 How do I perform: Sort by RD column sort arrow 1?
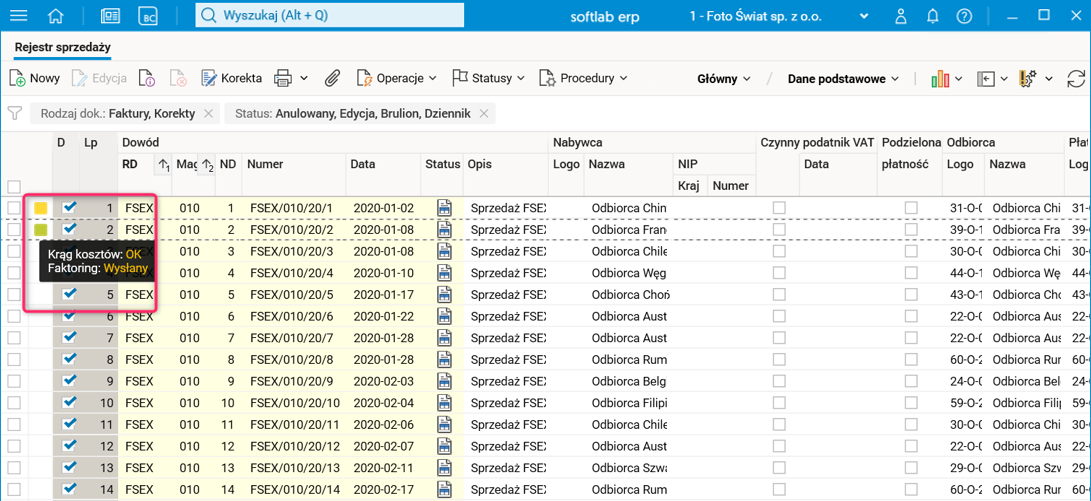click(164, 165)
